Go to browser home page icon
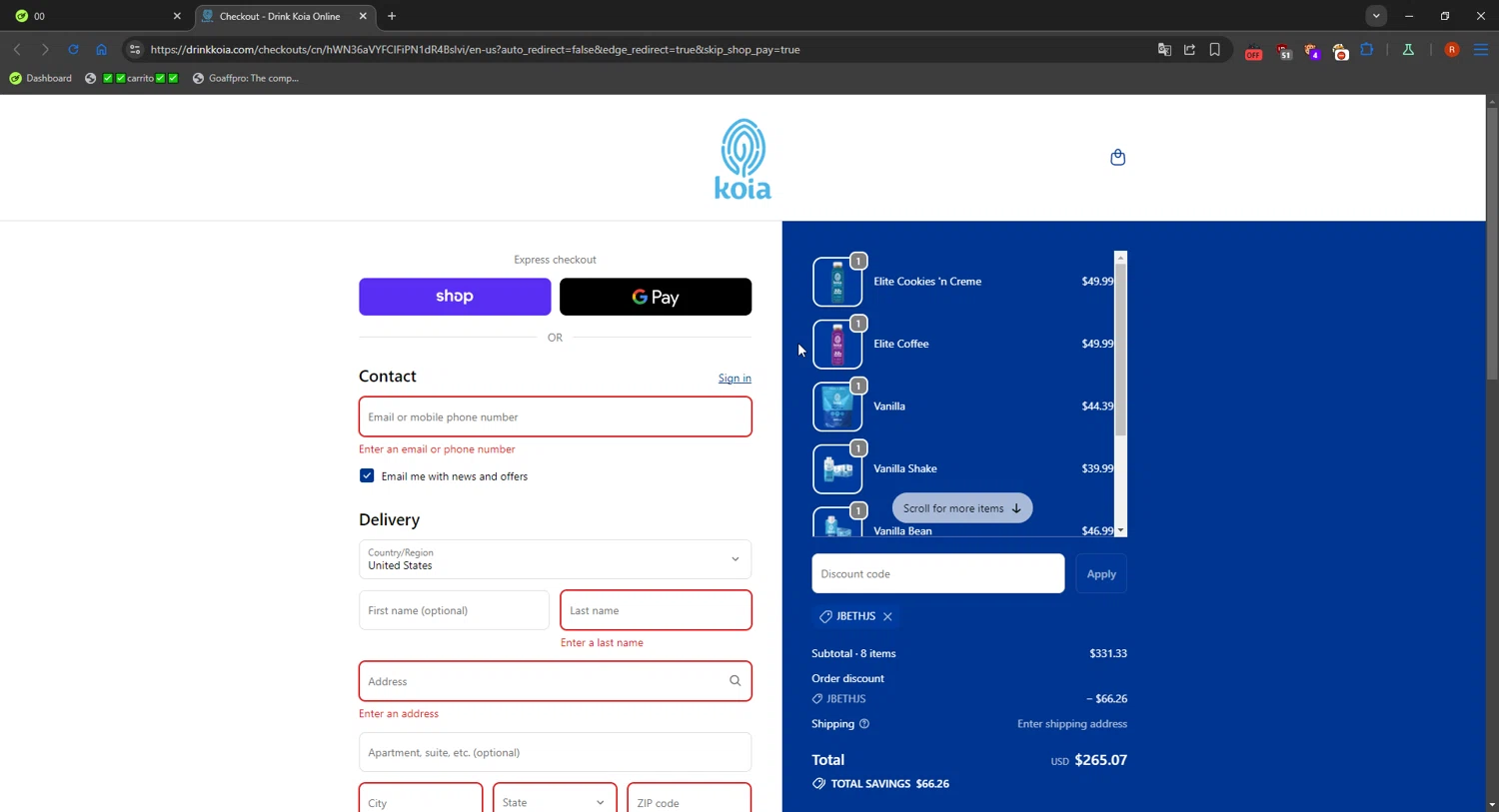The height and width of the screenshot is (812, 1499). pos(101,49)
